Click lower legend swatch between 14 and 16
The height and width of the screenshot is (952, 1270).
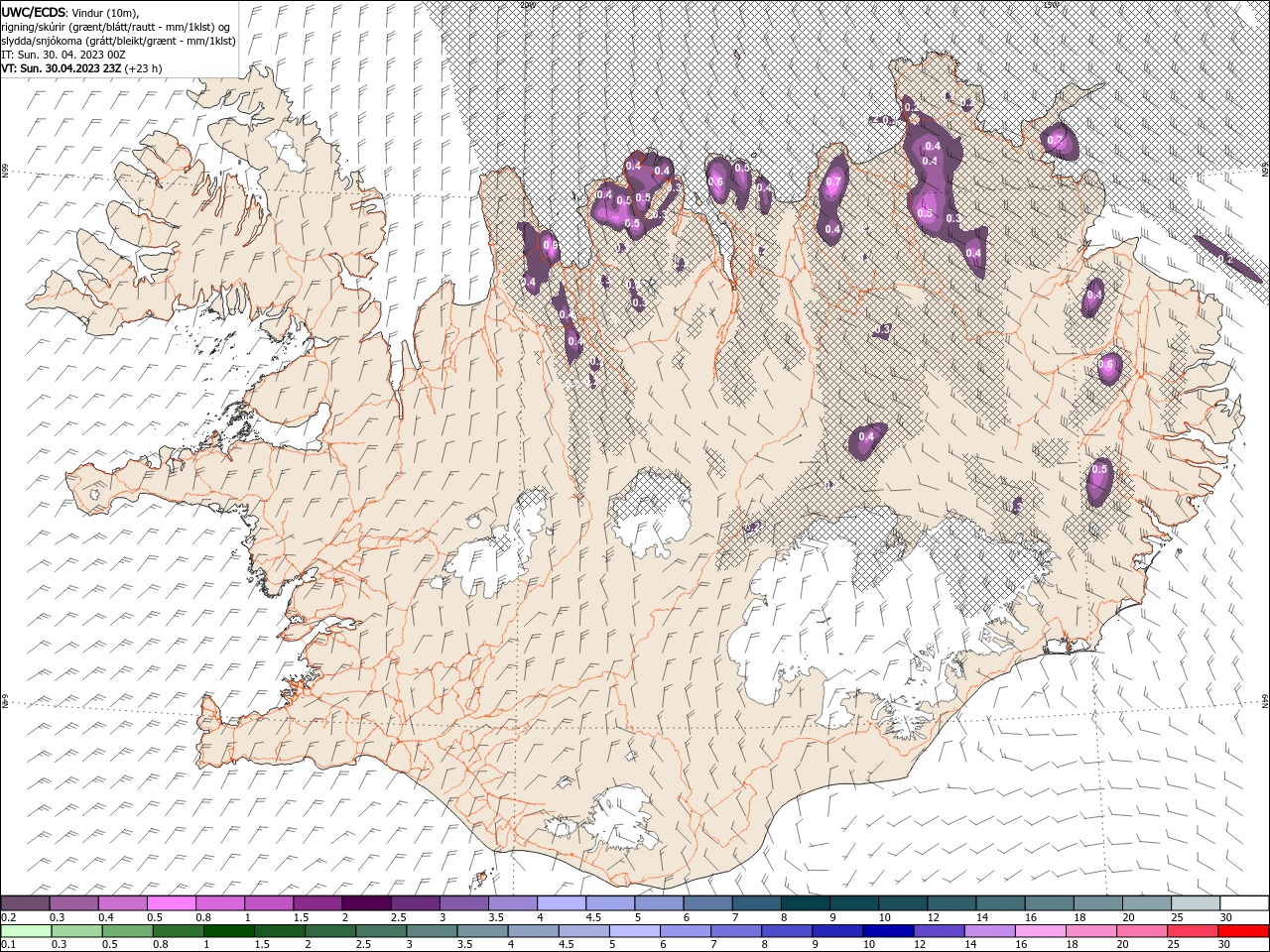click(x=989, y=931)
